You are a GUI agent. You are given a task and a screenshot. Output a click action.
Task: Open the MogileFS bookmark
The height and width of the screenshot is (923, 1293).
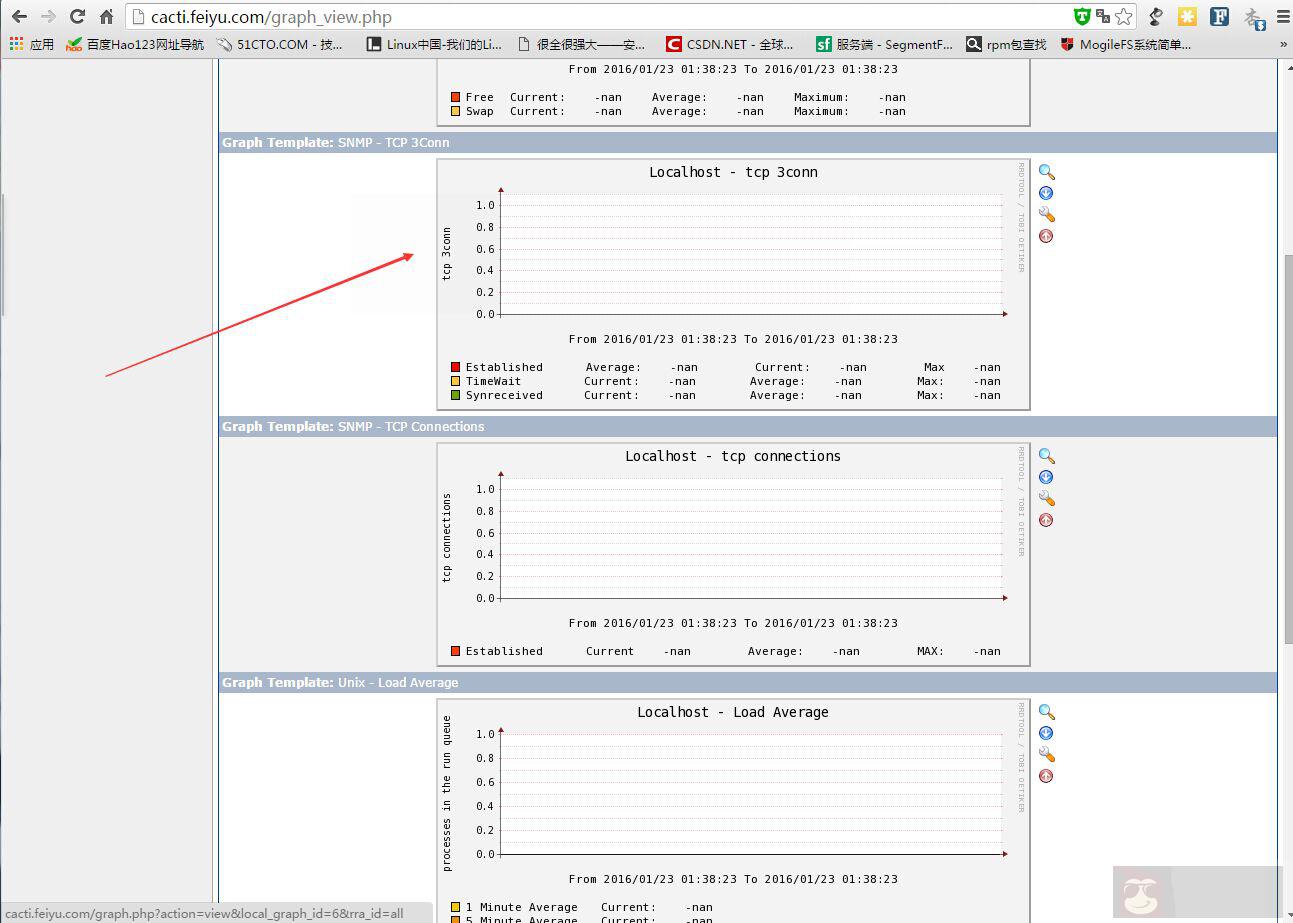(1126, 45)
